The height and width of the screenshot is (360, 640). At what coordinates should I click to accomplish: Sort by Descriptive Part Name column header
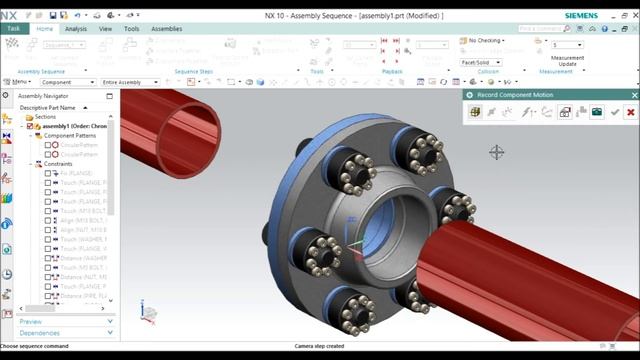pos(53,108)
